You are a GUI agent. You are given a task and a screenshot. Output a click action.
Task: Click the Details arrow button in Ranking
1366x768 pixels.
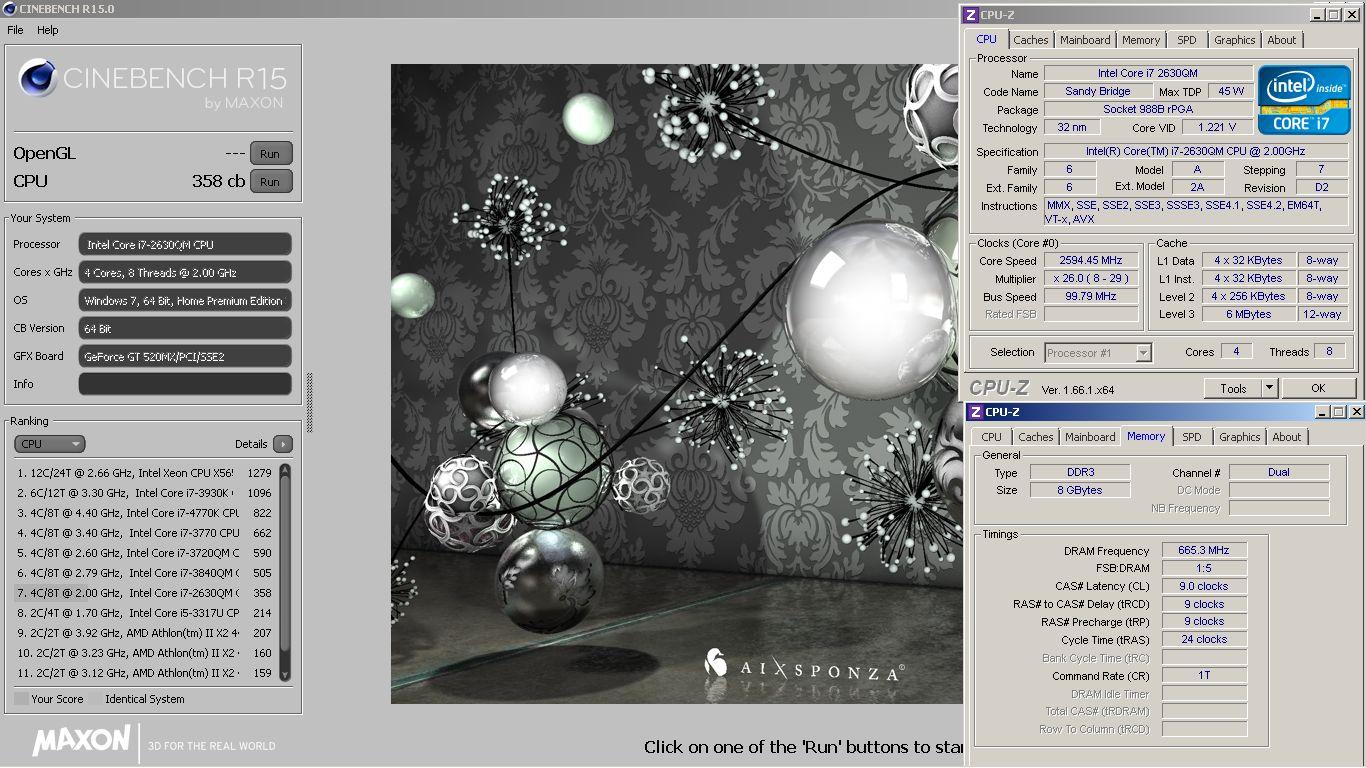point(283,444)
